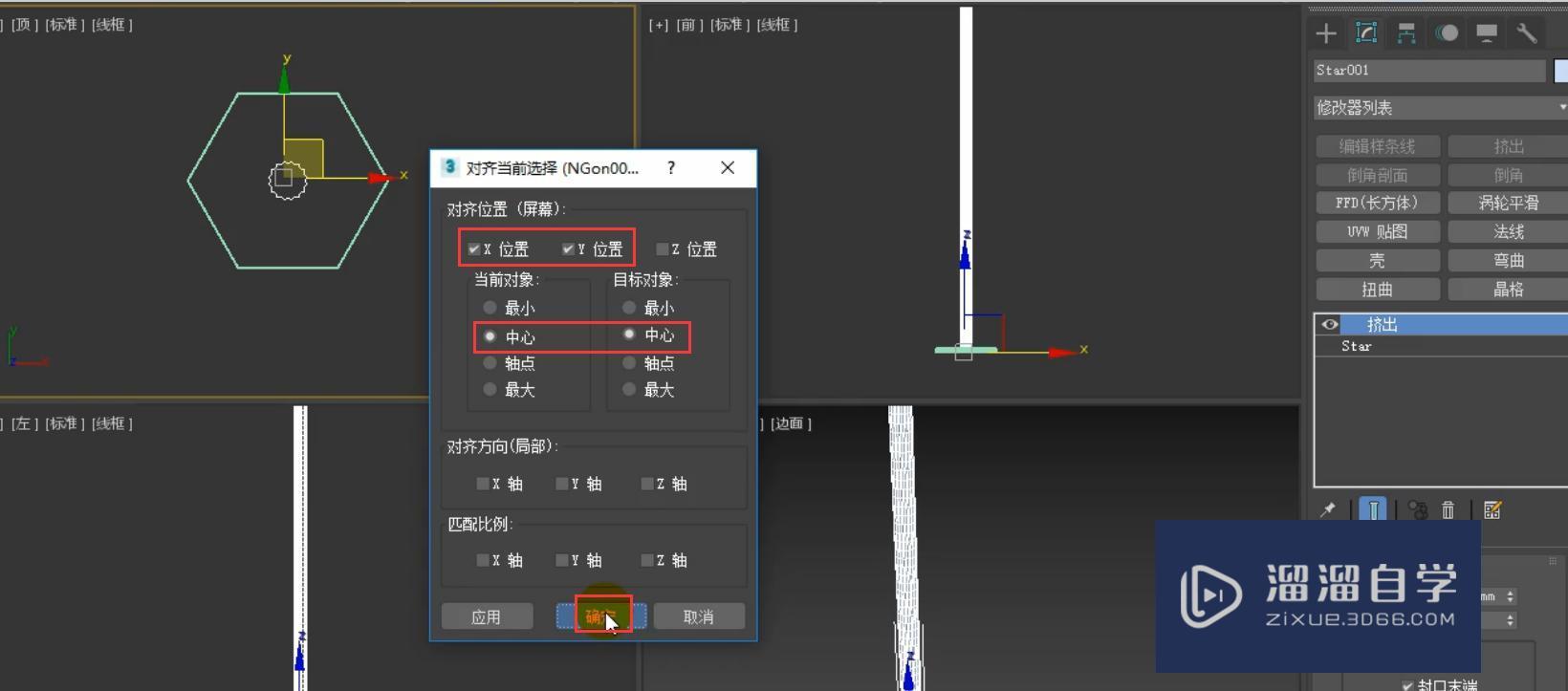
Task: Click the 倒角 modifier button
Action: click(1508, 175)
